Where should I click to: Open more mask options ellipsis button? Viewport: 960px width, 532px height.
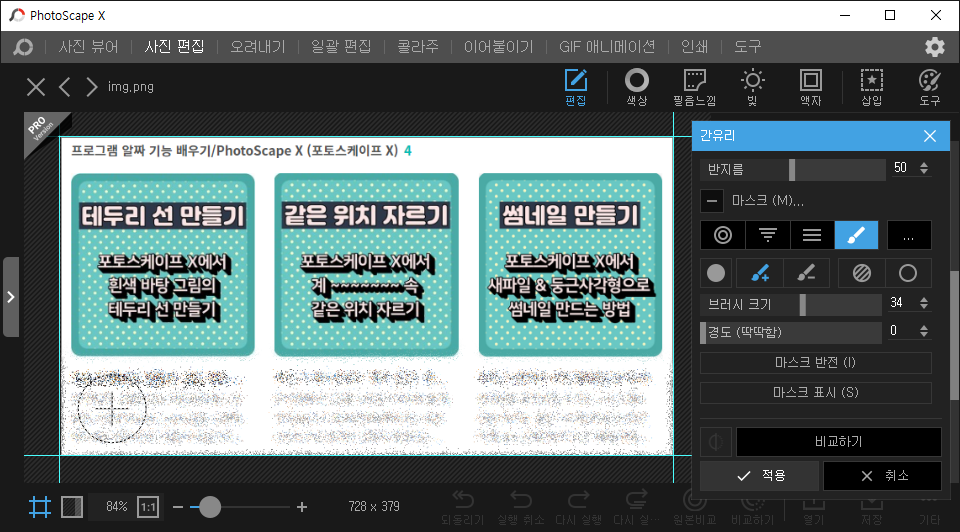(x=909, y=235)
